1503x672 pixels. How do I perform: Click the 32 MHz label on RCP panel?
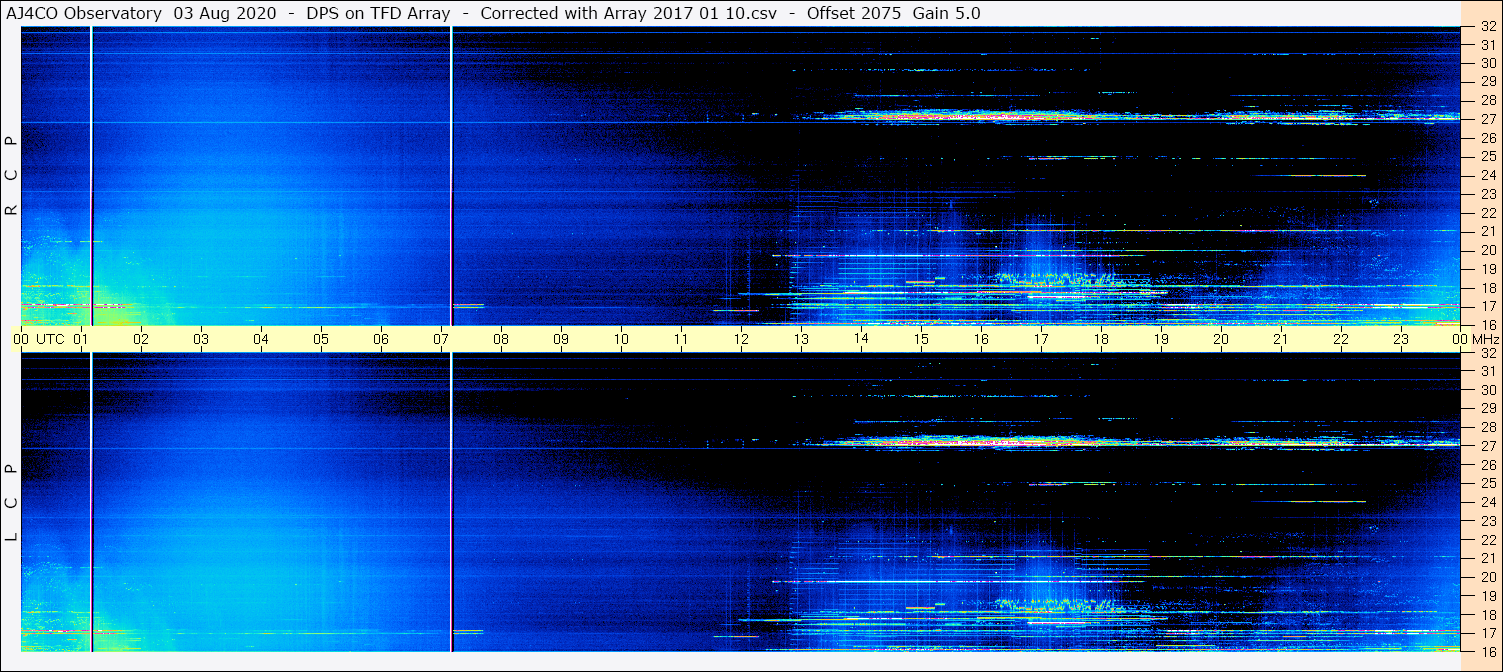[x=1487, y=27]
